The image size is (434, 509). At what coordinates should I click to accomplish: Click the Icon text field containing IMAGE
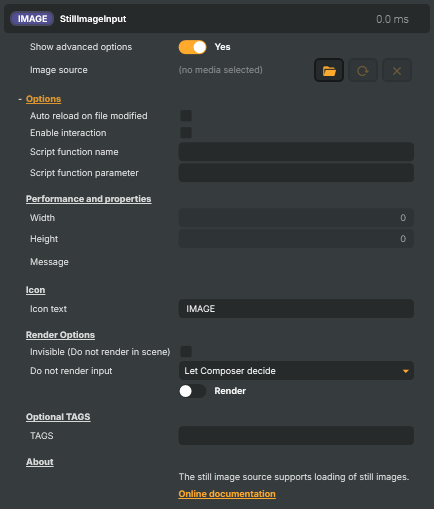click(296, 309)
